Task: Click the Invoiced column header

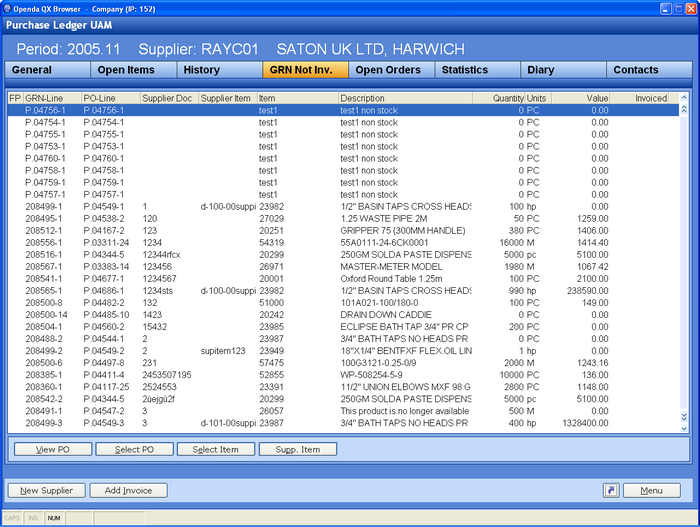Action: [639, 98]
